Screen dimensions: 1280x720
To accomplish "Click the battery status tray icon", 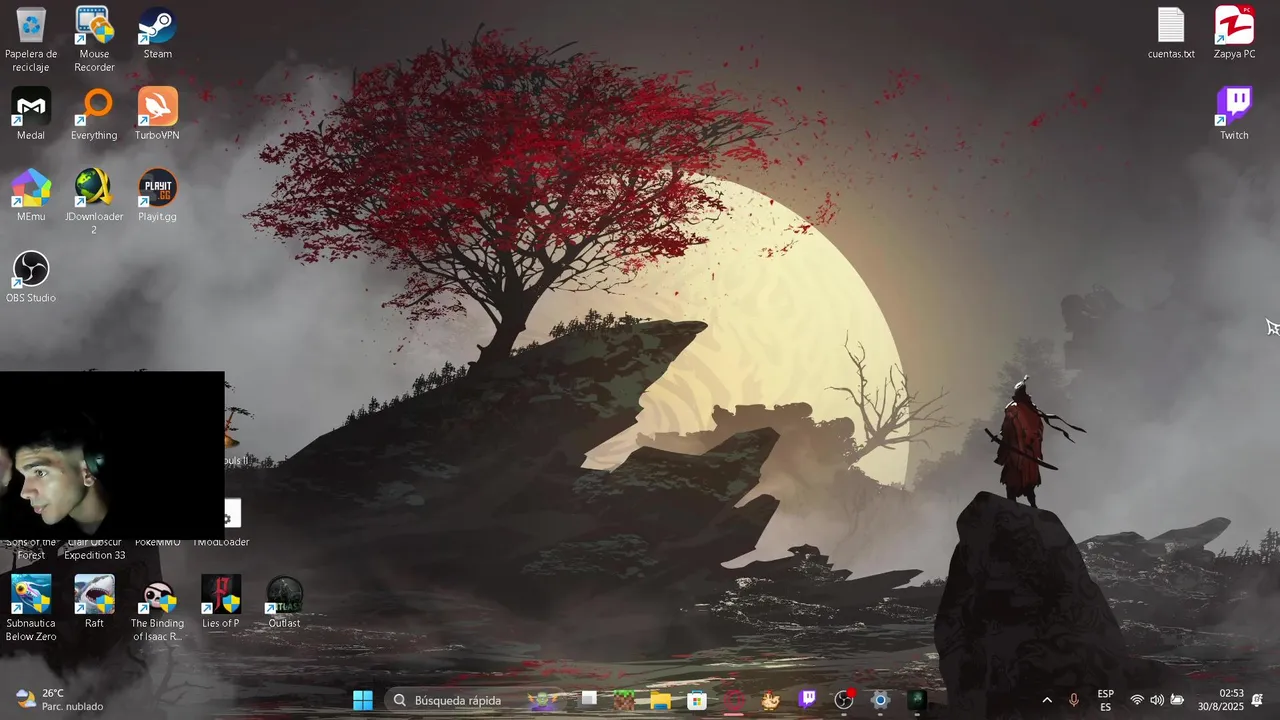I will [1178, 700].
